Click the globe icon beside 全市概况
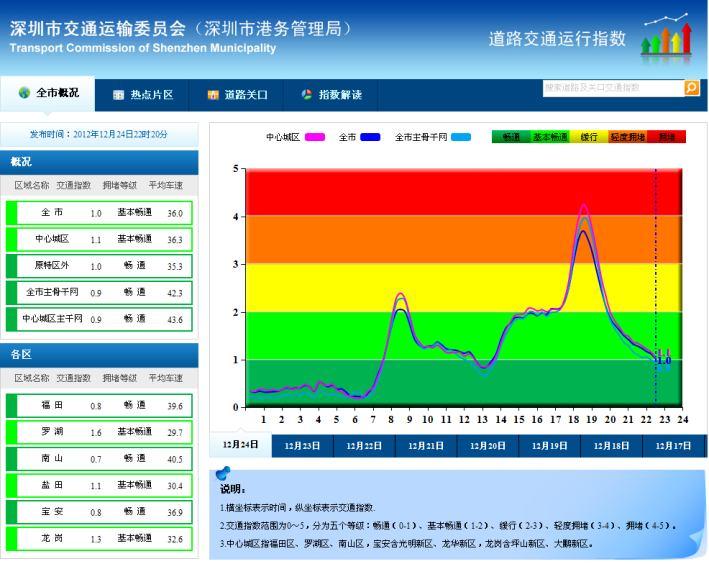The image size is (709, 564). click(x=24, y=93)
